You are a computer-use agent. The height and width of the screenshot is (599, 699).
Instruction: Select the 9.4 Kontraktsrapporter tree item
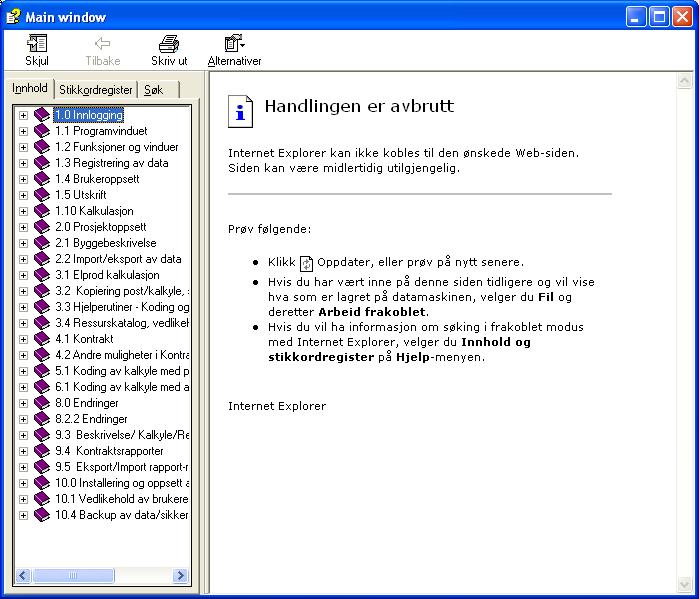[x=109, y=451]
